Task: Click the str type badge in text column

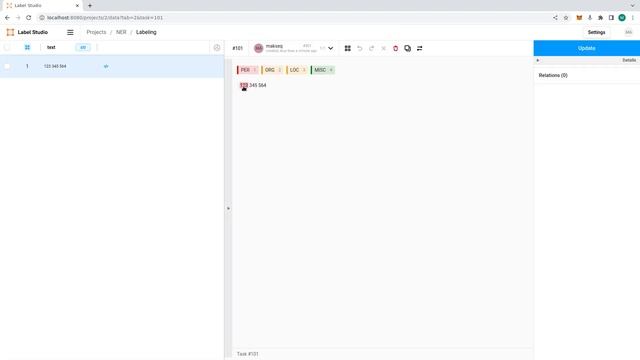Action: pos(83,47)
